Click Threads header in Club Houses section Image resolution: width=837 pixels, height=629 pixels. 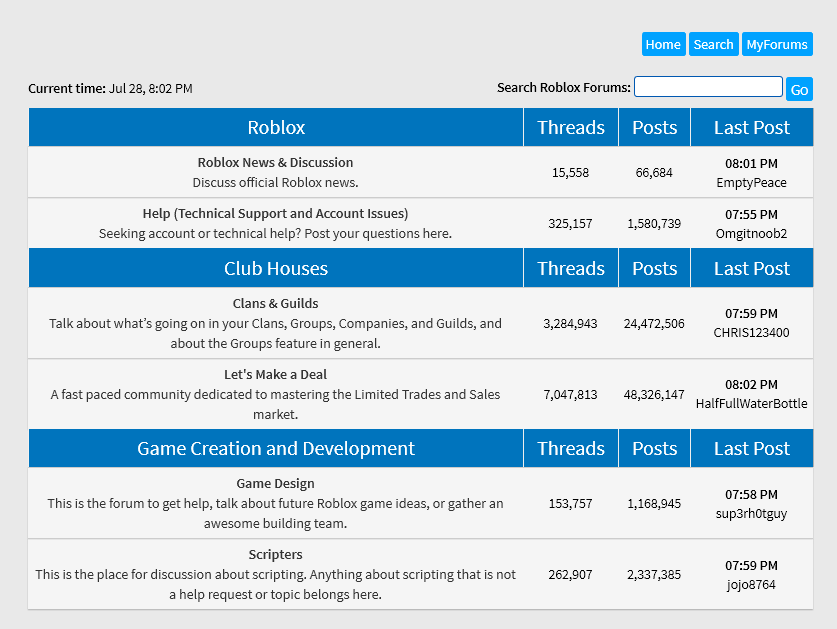[571, 269]
